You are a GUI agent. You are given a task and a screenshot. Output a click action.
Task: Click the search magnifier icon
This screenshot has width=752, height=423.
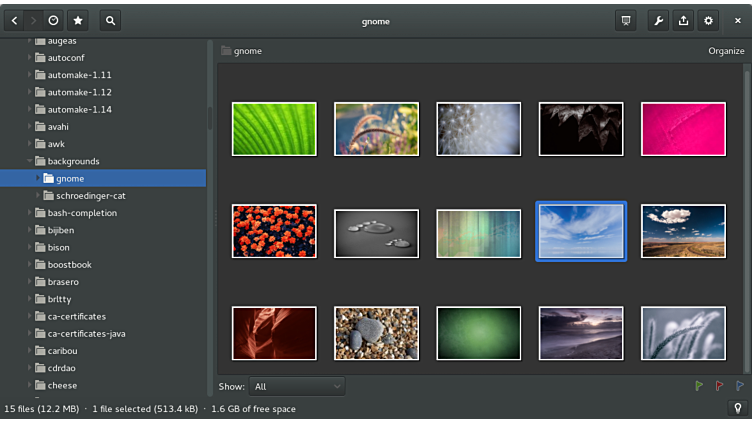(110, 20)
